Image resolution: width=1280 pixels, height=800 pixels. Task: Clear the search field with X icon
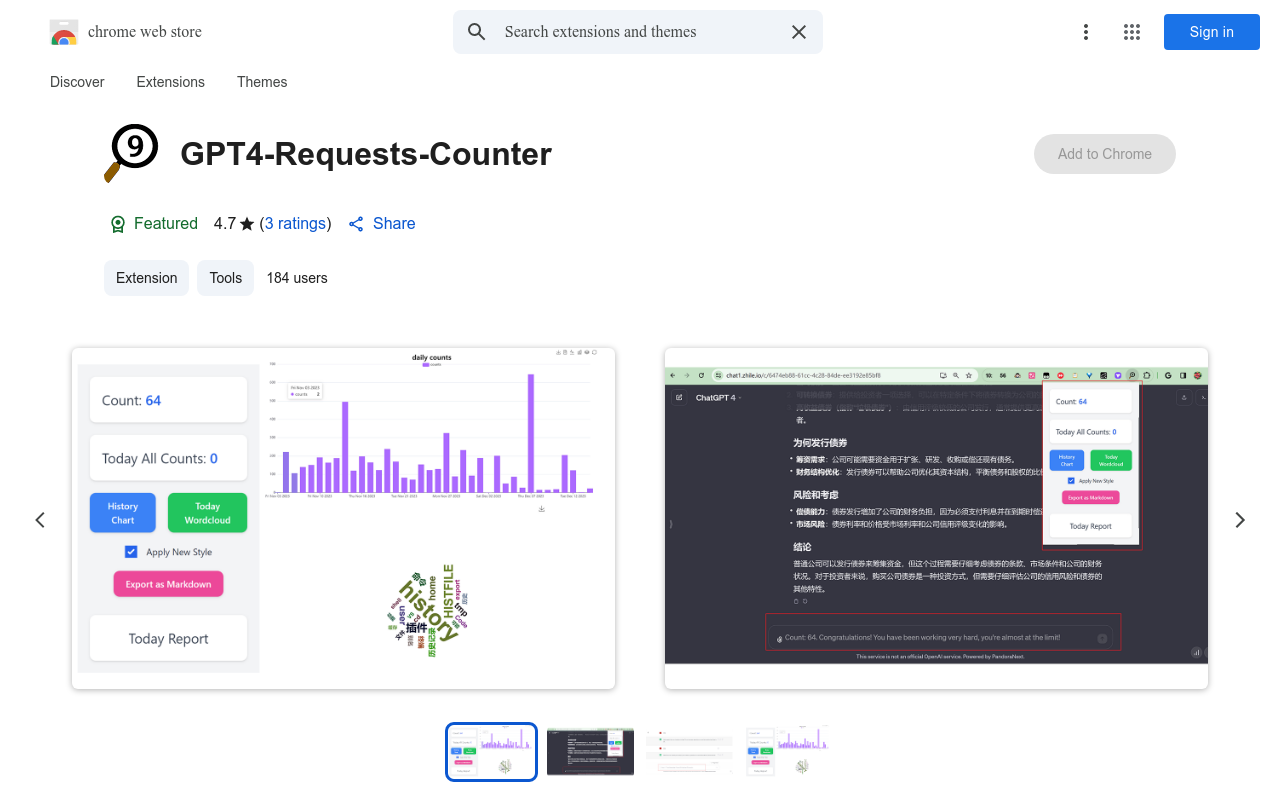point(799,32)
